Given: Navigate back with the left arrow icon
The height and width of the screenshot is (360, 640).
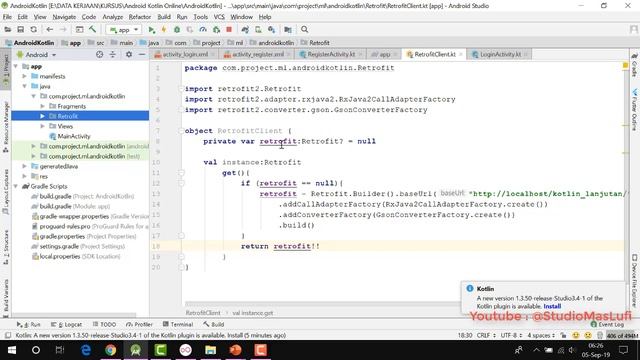Looking at the screenshot, I should coord(50,29).
